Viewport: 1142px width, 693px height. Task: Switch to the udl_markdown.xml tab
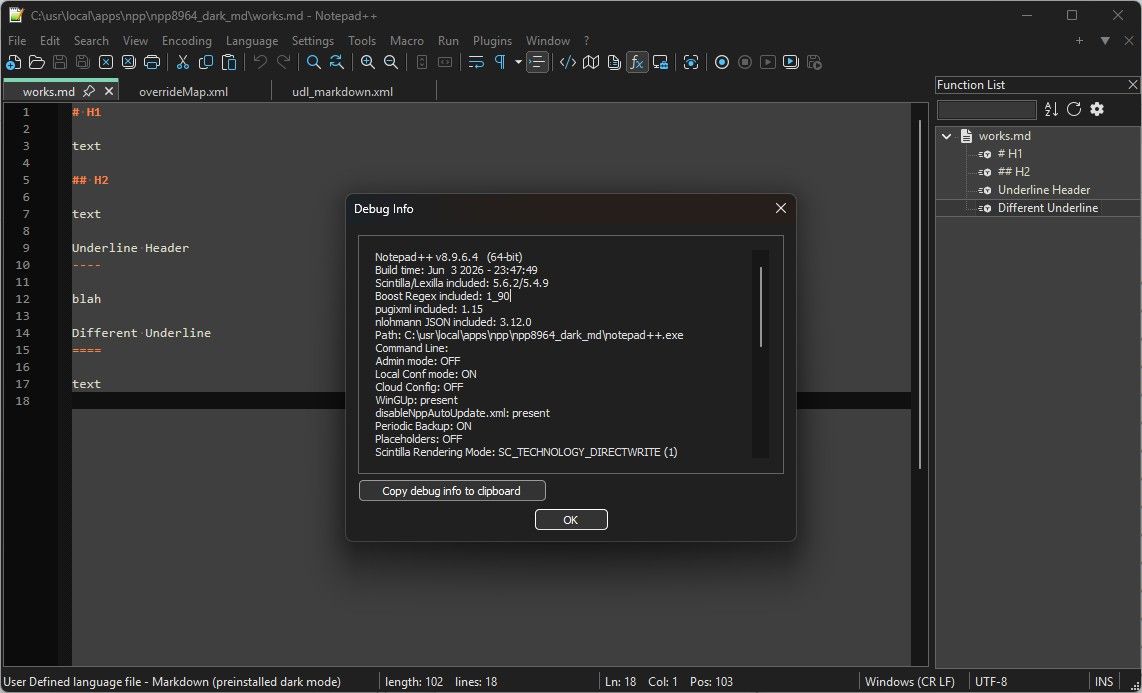342,92
